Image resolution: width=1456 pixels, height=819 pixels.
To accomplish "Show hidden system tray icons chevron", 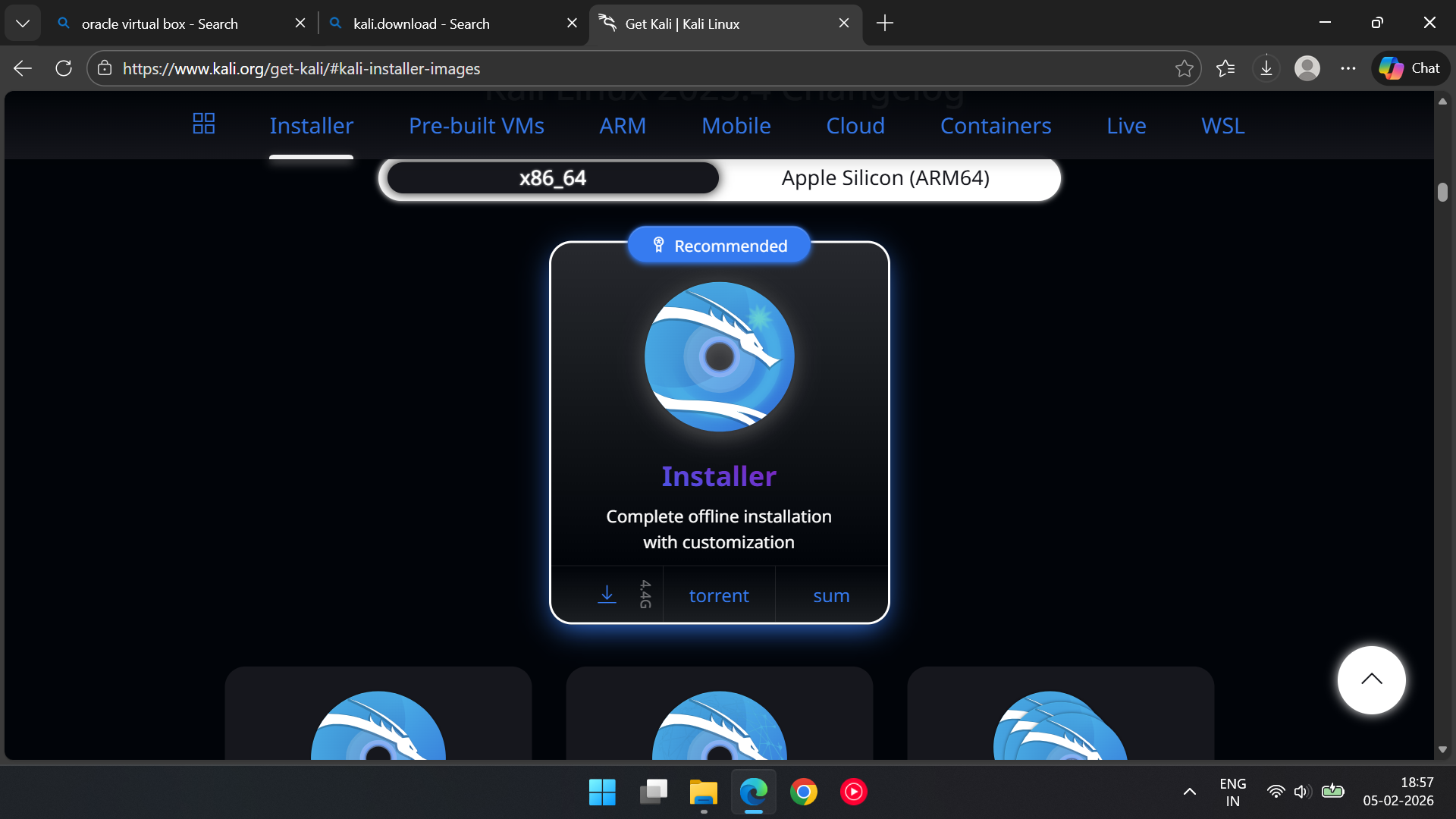I will point(1189,792).
